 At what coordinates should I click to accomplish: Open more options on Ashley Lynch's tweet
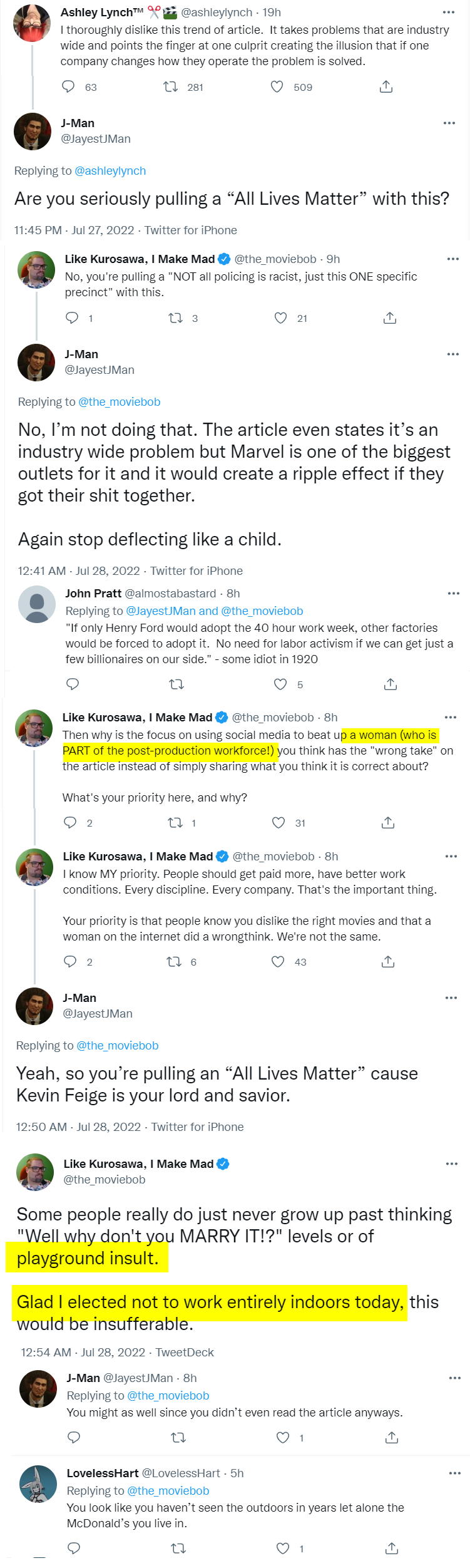(x=449, y=12)
